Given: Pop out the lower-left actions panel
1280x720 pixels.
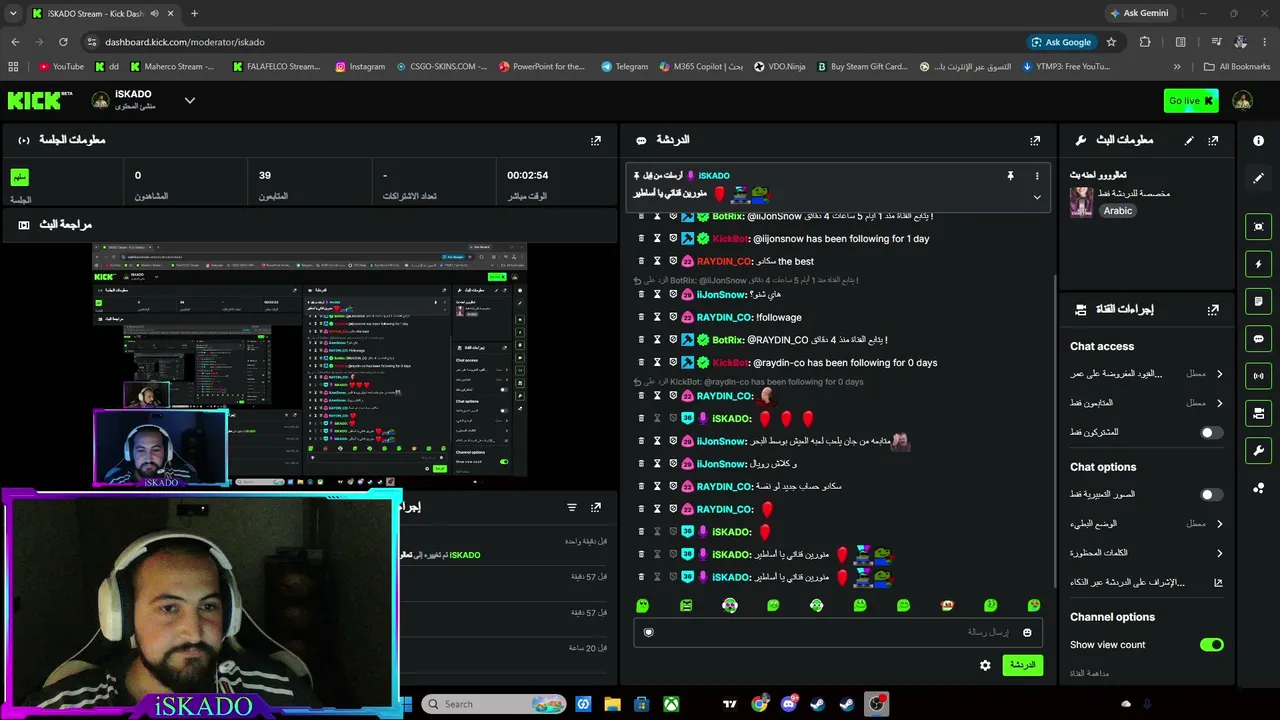Looking at the screenshot, I should point(596,508).
